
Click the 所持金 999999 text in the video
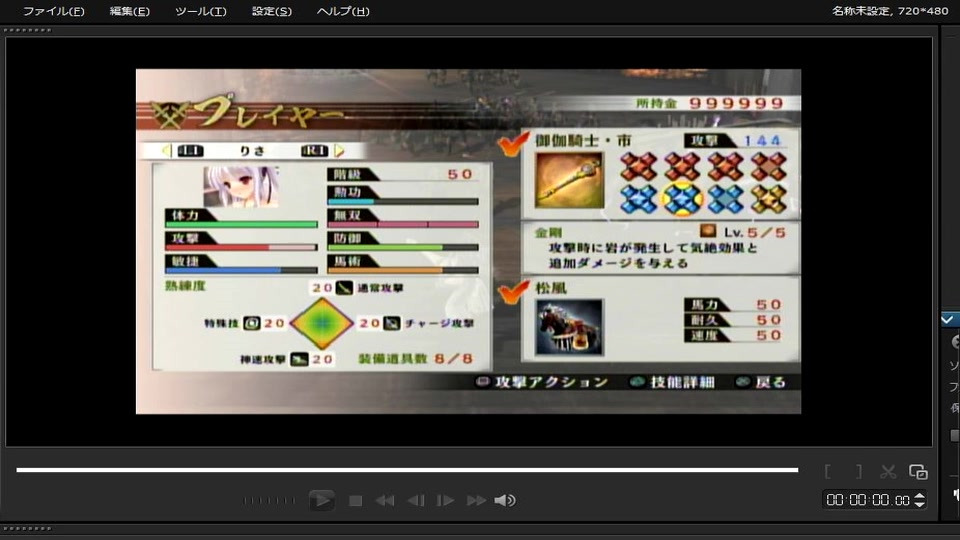pyautogui.click(x=710, y=103)
